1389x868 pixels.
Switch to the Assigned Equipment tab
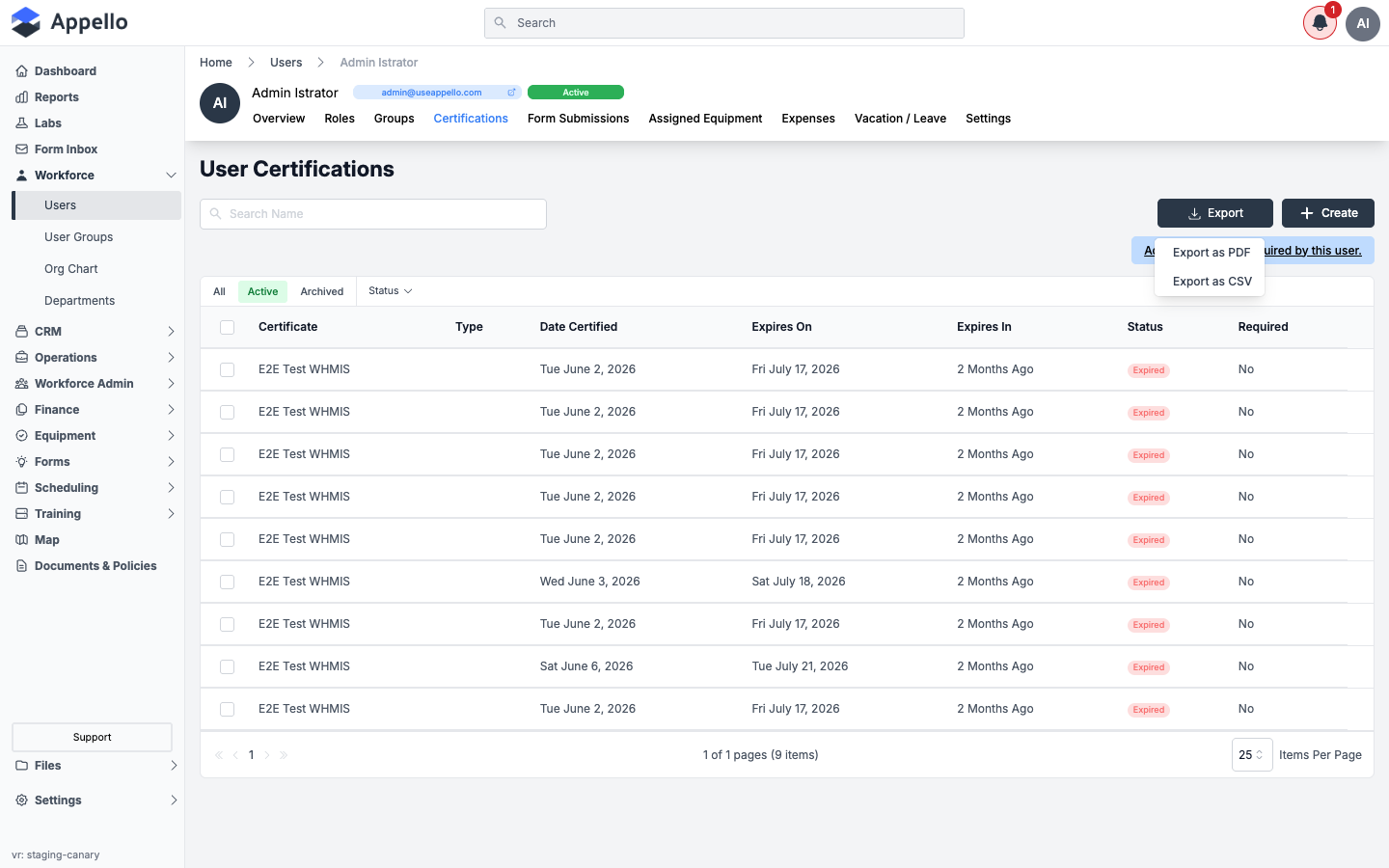(x=705, y=119)
